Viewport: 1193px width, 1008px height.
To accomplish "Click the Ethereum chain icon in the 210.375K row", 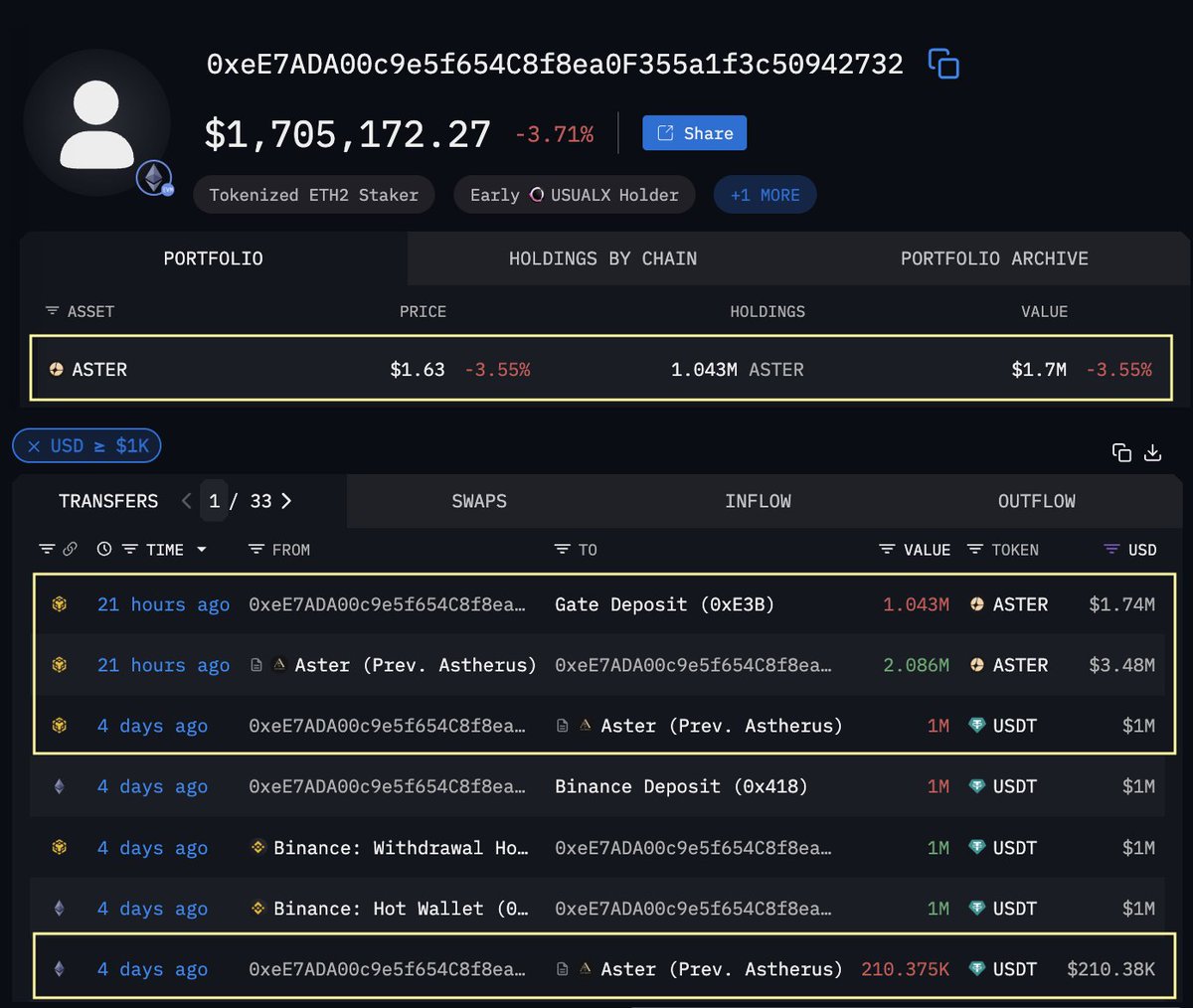I will pyautogui.click(x=60, y=969).
